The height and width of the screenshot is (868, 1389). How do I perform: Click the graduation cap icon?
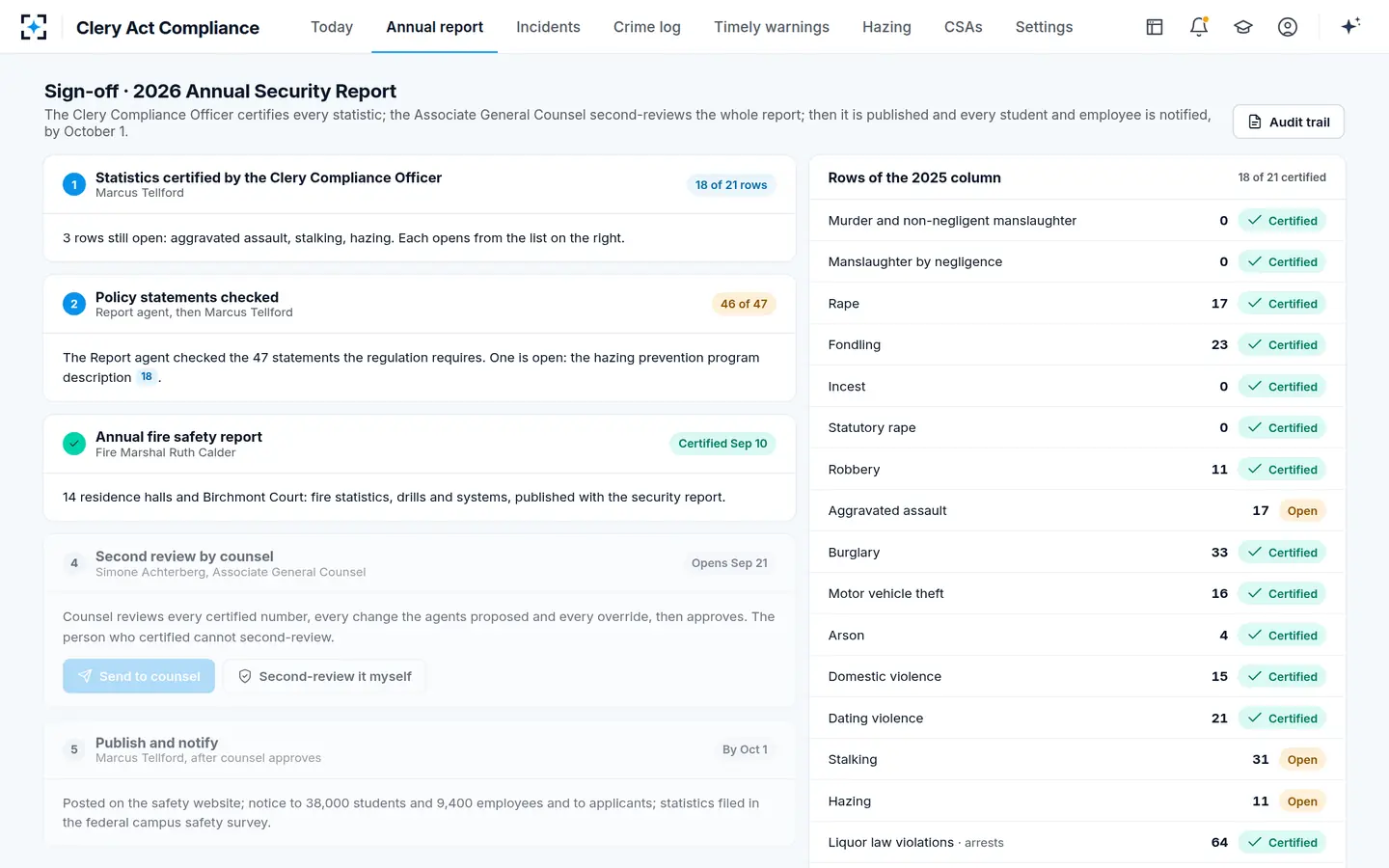(x=1243, y=27)
